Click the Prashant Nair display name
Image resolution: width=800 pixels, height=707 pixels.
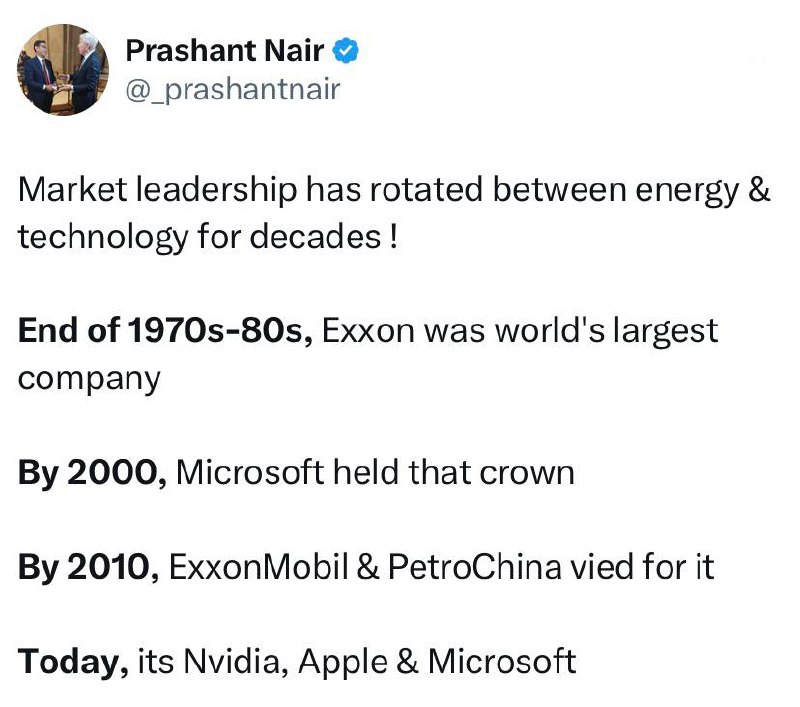[224, 50]
